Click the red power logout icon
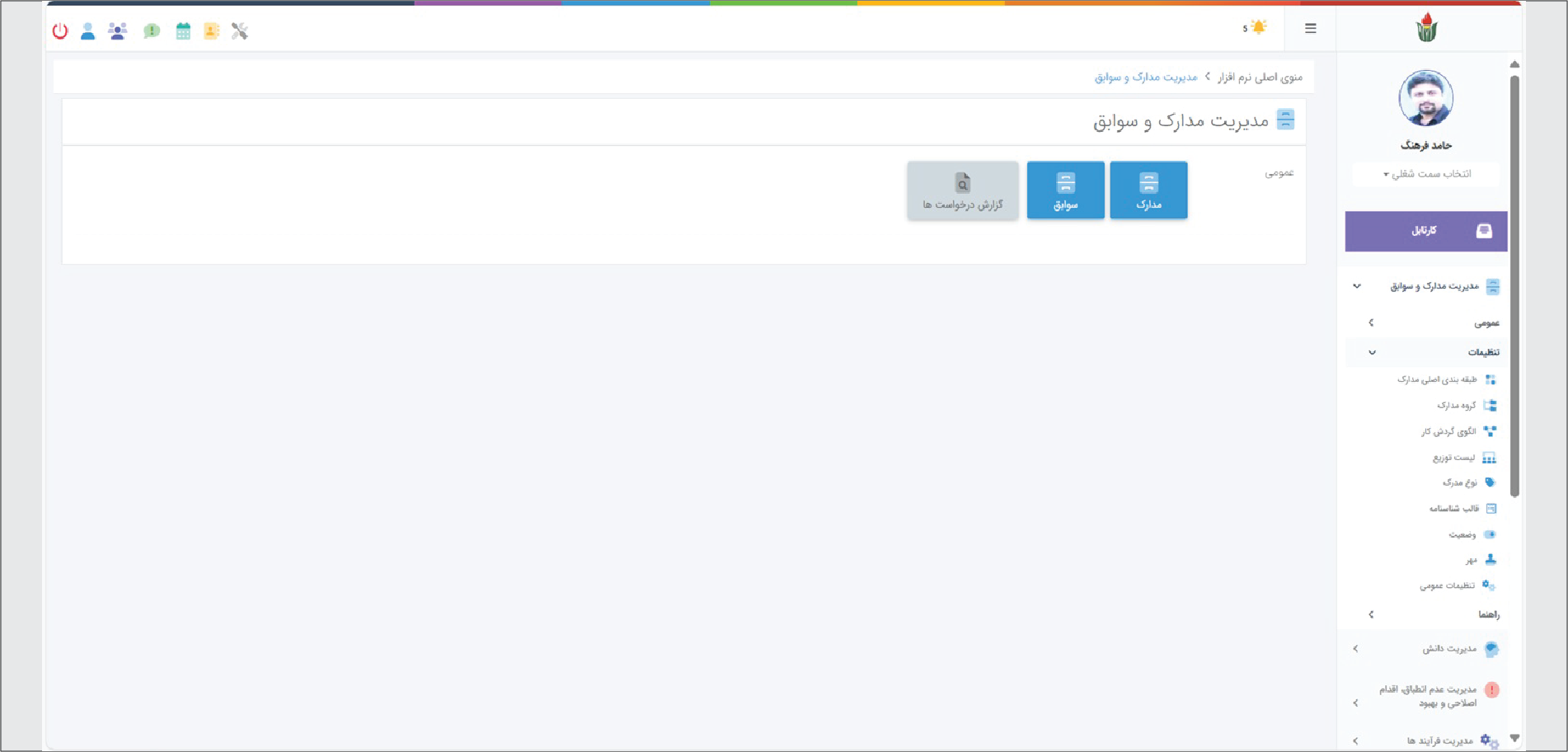This screenshot has width=1568, height=752. [60, 31]
